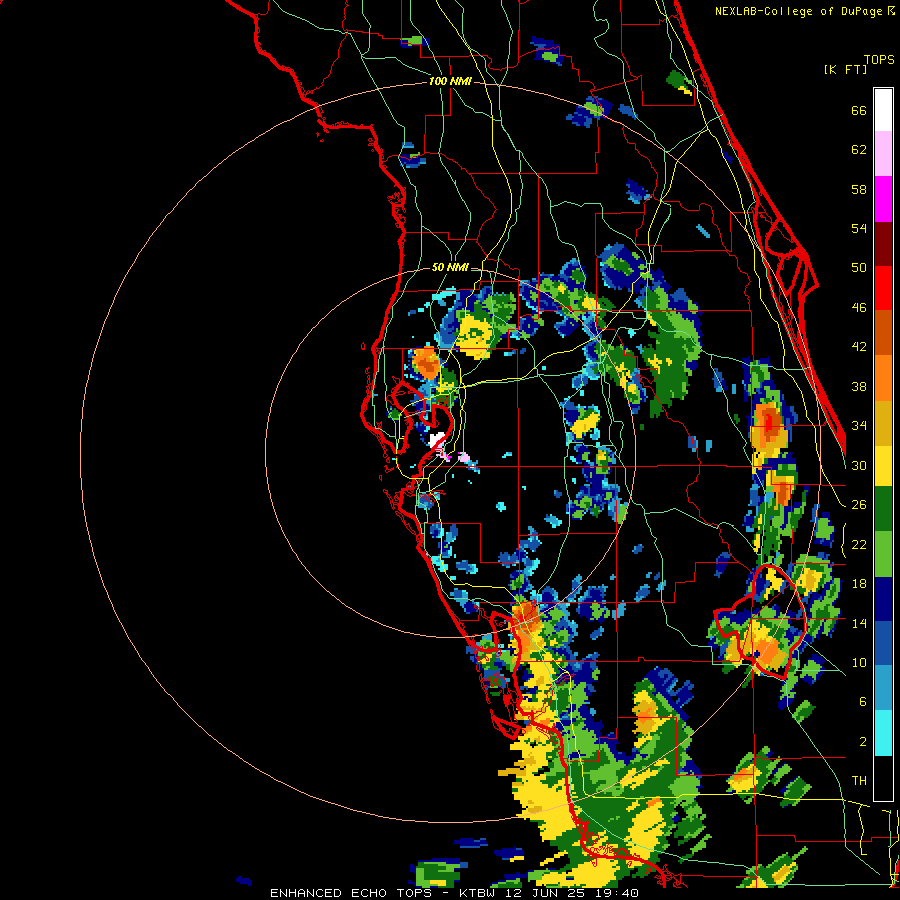The image size is (900, 900).
Task: Click the "62" legend value
Action: point(859,150)
